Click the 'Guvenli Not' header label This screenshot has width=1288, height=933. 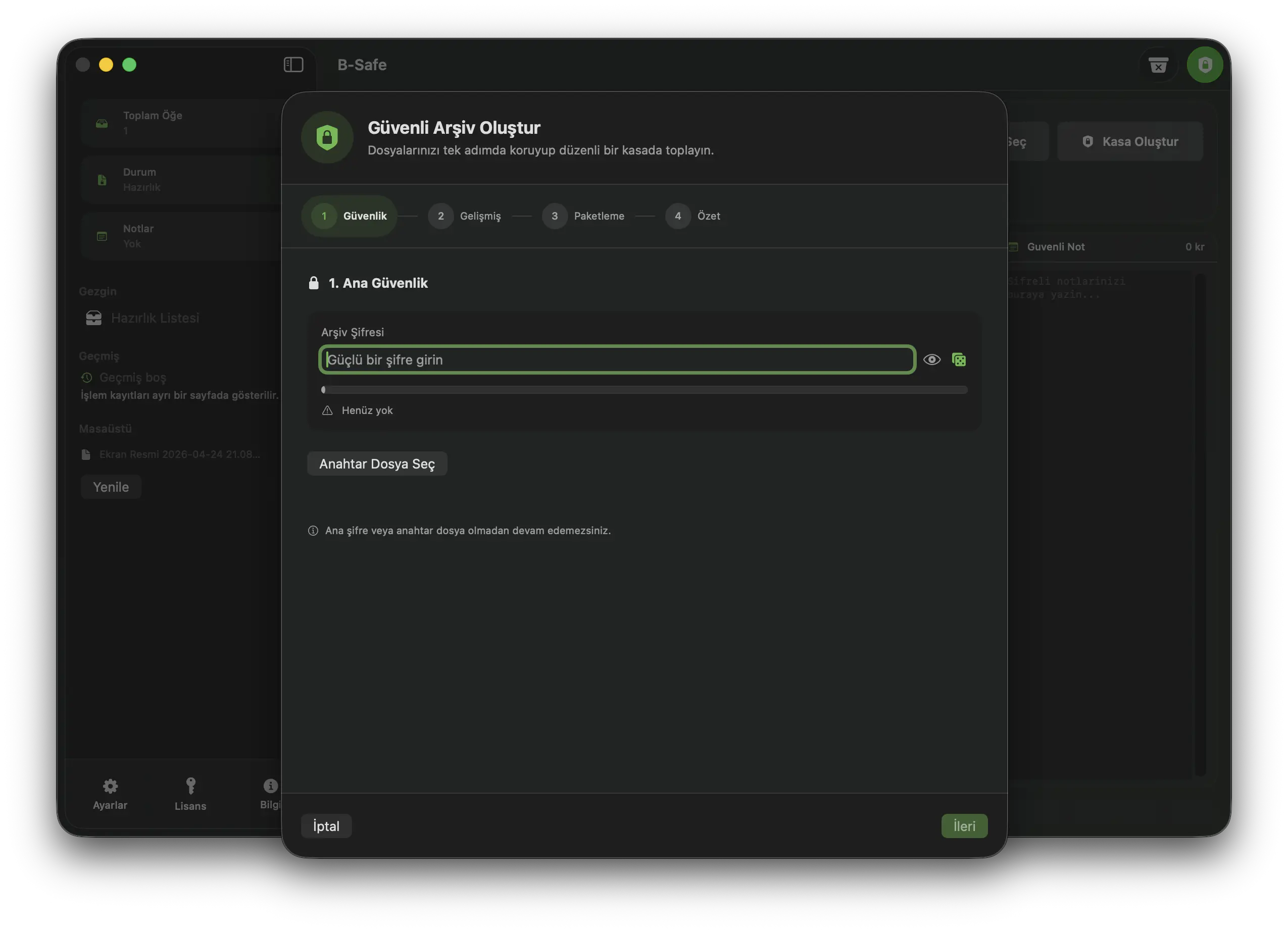(1056, 247)
